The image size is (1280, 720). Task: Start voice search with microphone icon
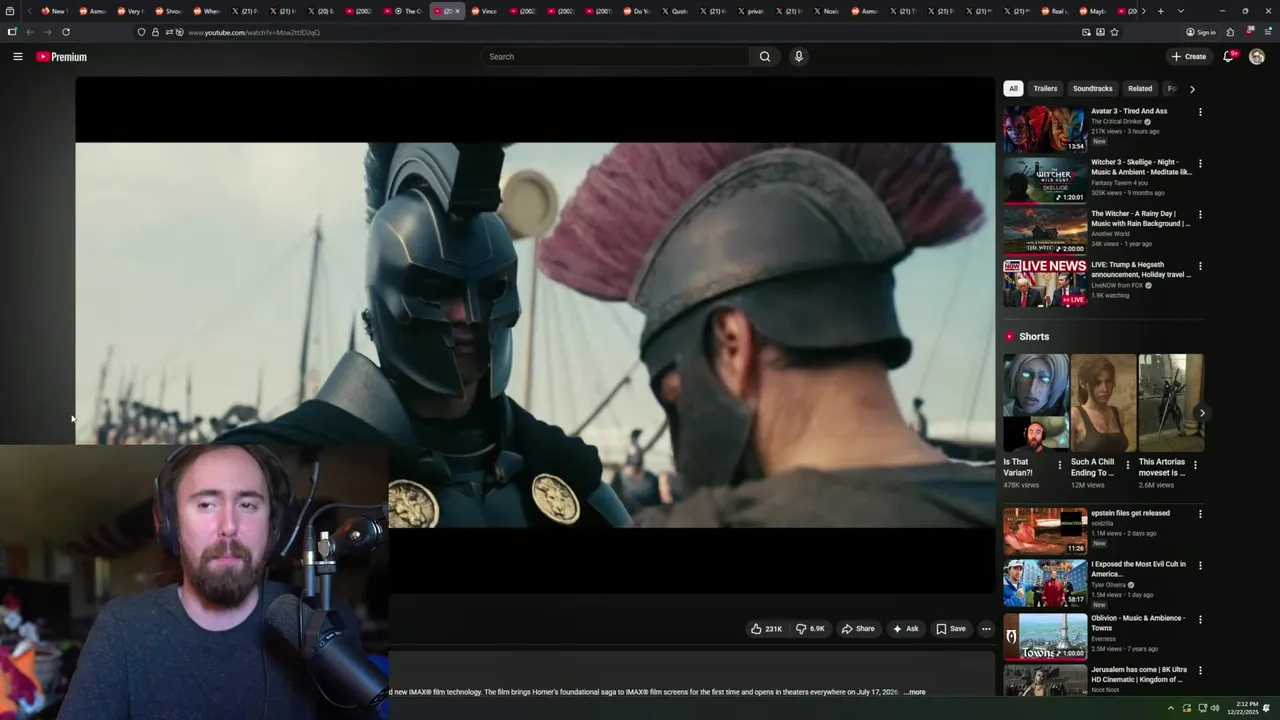click(798, 57)
